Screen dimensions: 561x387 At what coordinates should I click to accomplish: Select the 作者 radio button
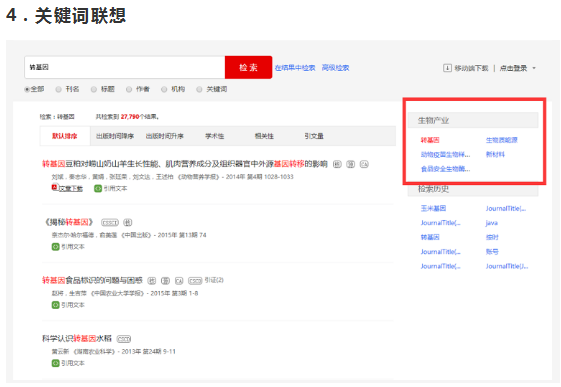tap(129, 89)
